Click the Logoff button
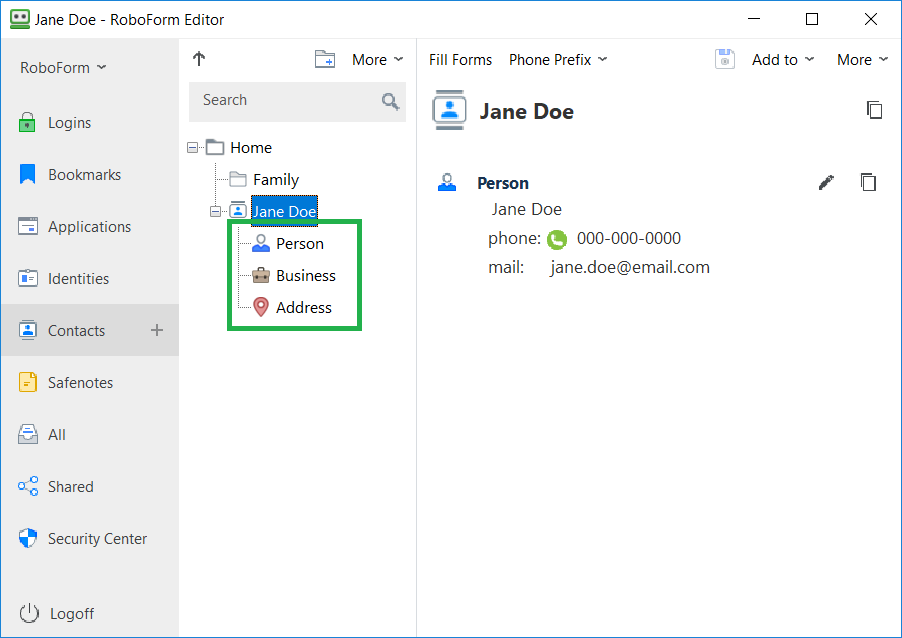902x638 pixels. click(56, 613)
